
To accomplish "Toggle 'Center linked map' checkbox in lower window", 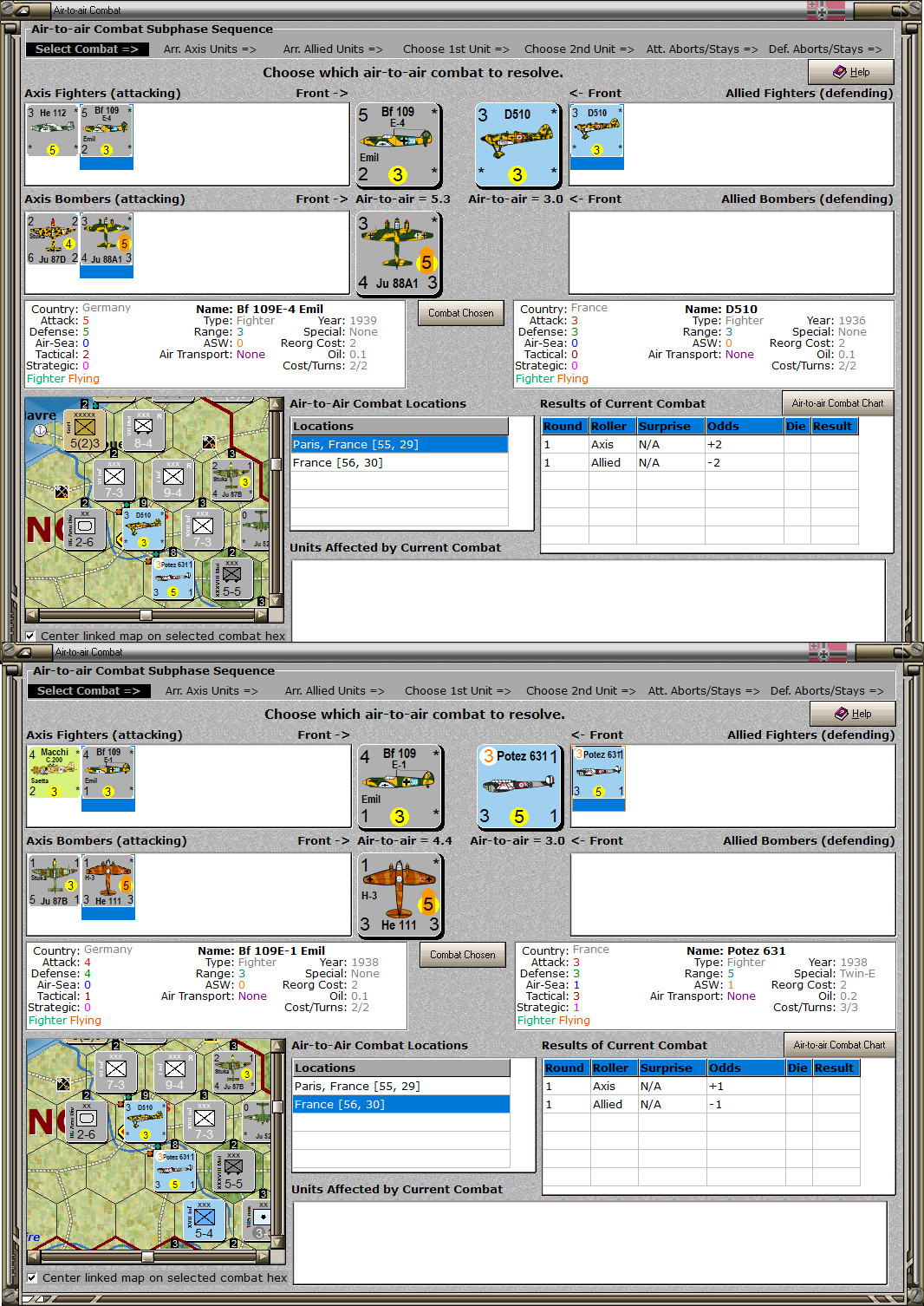I will click(32, 1277).
